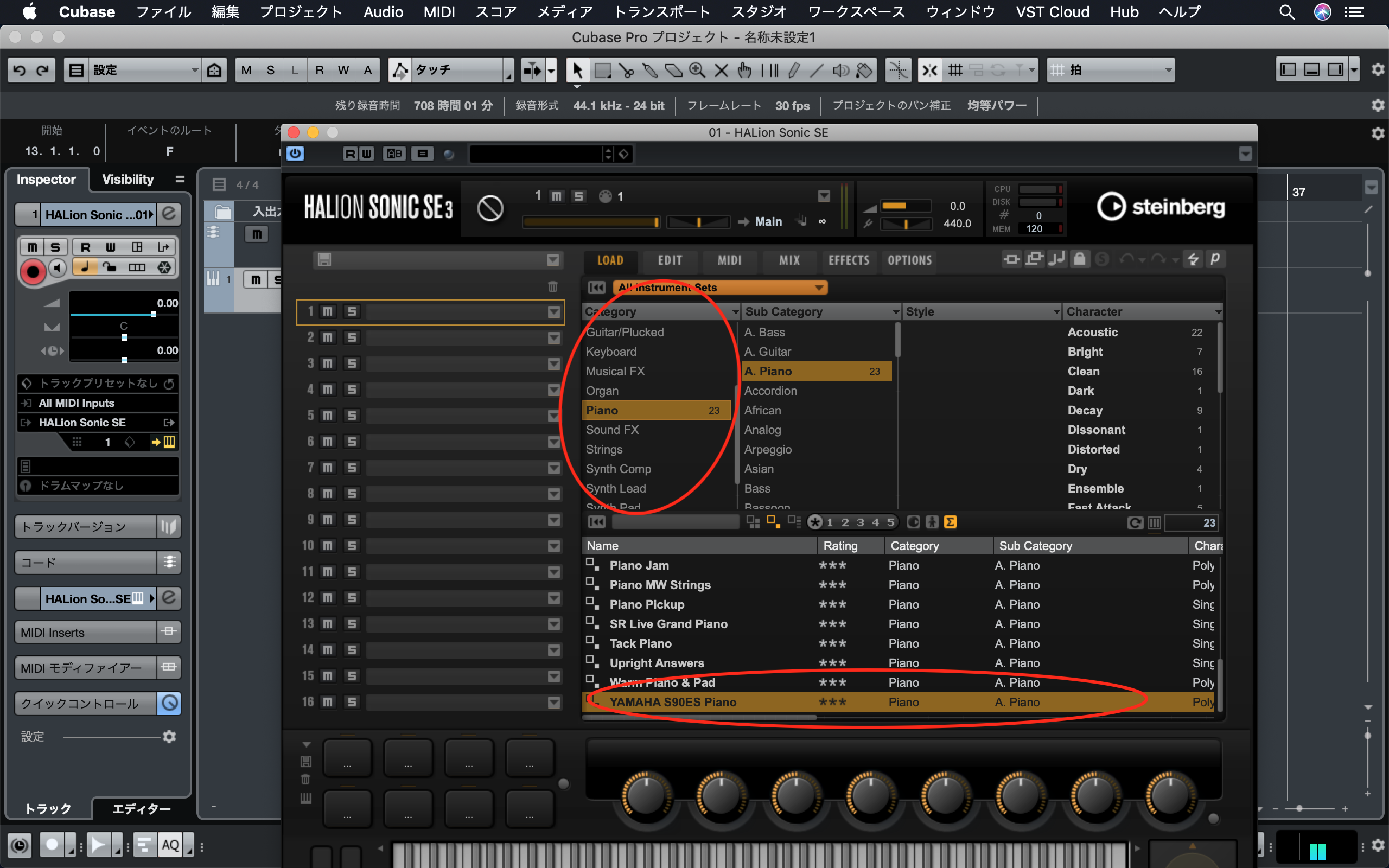
Task: Toggle the HALion plugin power button
Action: pos(296,154)
